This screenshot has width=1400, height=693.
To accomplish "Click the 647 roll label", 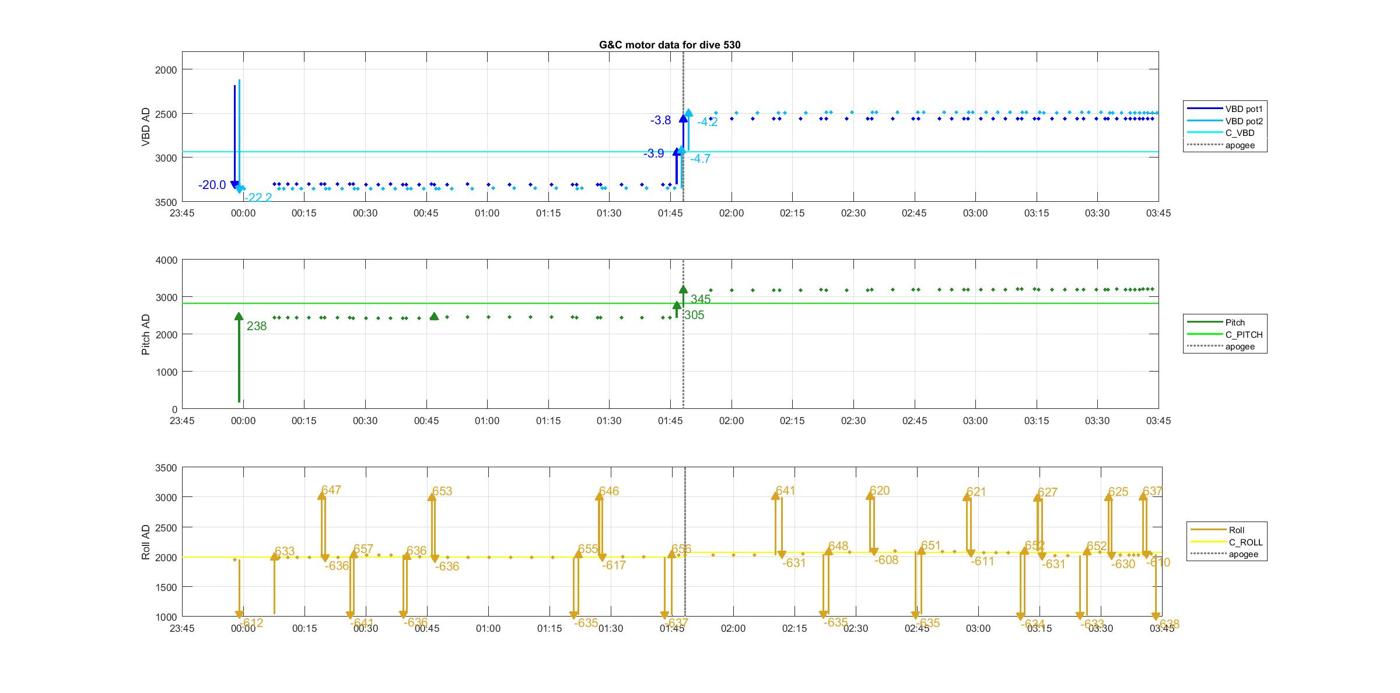I will click(x=331, y=490).
